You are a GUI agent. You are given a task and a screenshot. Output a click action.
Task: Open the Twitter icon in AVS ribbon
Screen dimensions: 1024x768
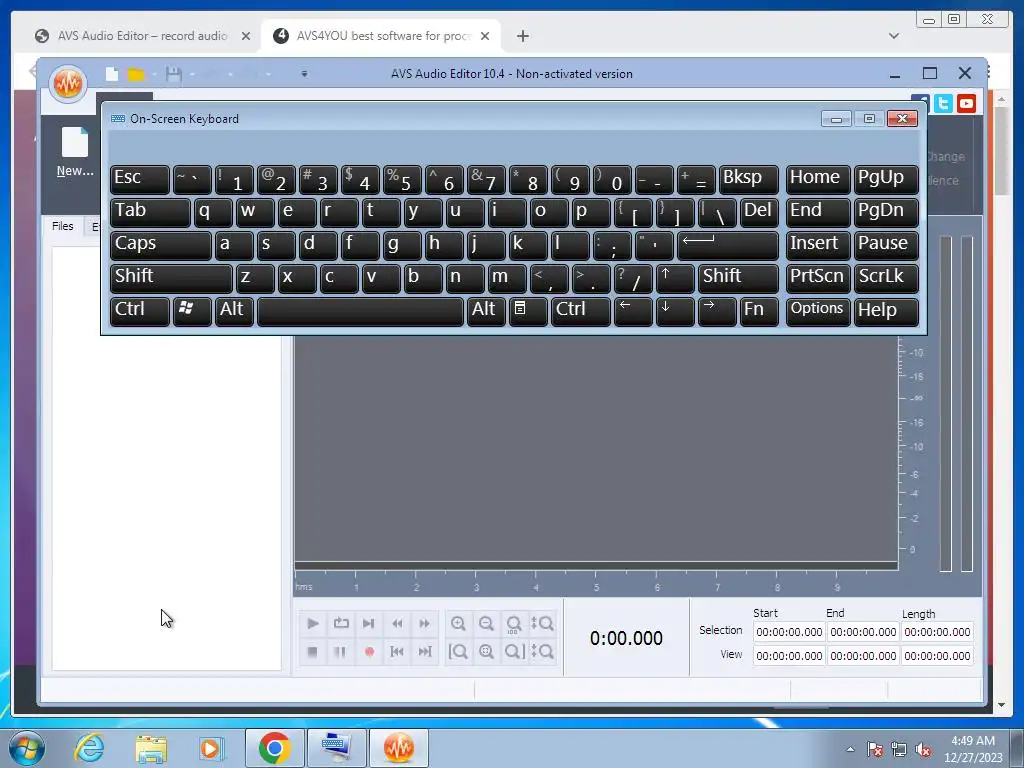(x=943, y=103)
